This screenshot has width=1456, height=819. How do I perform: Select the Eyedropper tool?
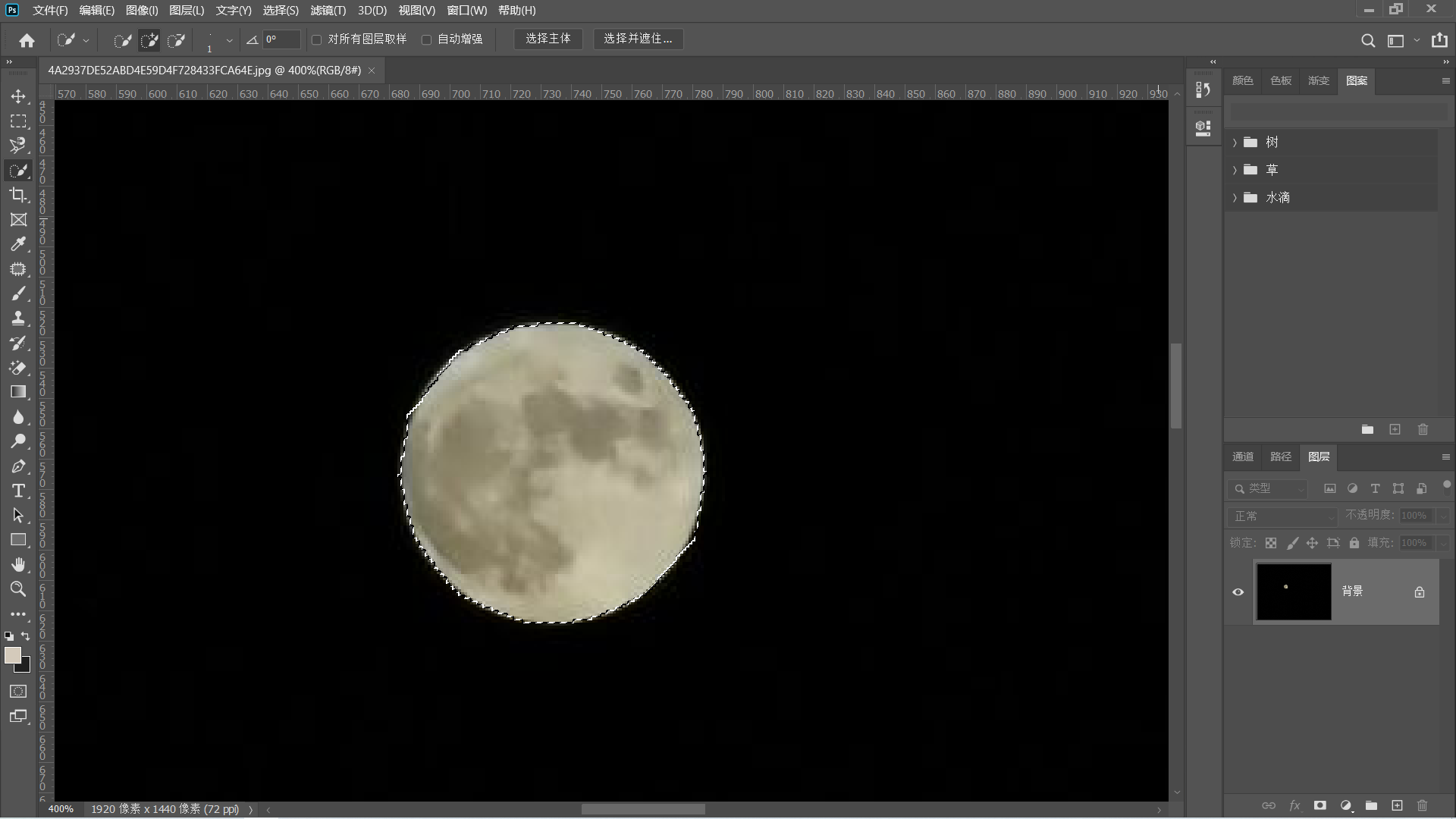[18, 244]
